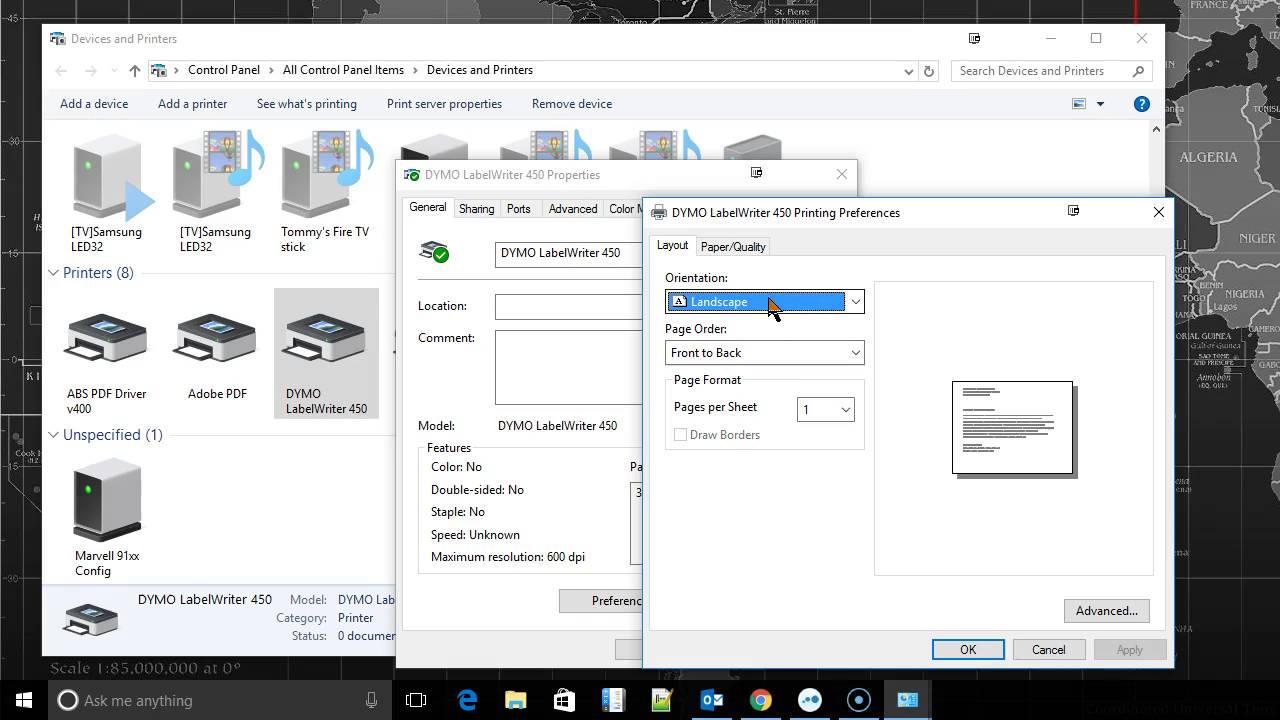The height and width of the screenshot is (720, 1280).
Task: Click the Windows Start button
Action: tap(24, 700)
